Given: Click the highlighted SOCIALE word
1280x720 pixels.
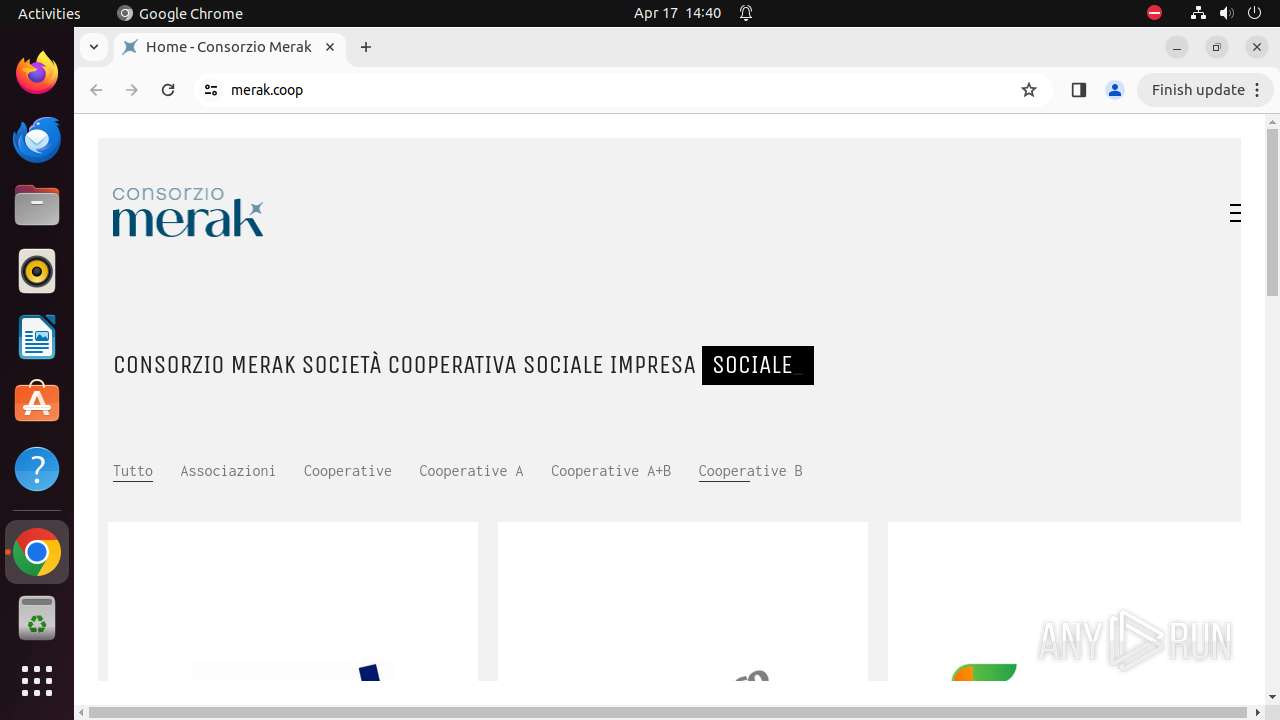Looking at the screenshot, I should point(758,365).
